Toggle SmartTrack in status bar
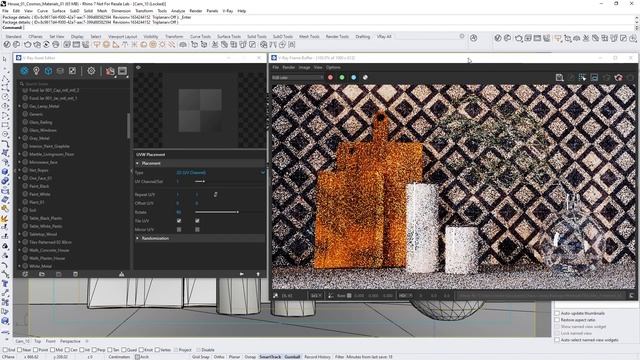The image size is (640, 360). (270, 357)
